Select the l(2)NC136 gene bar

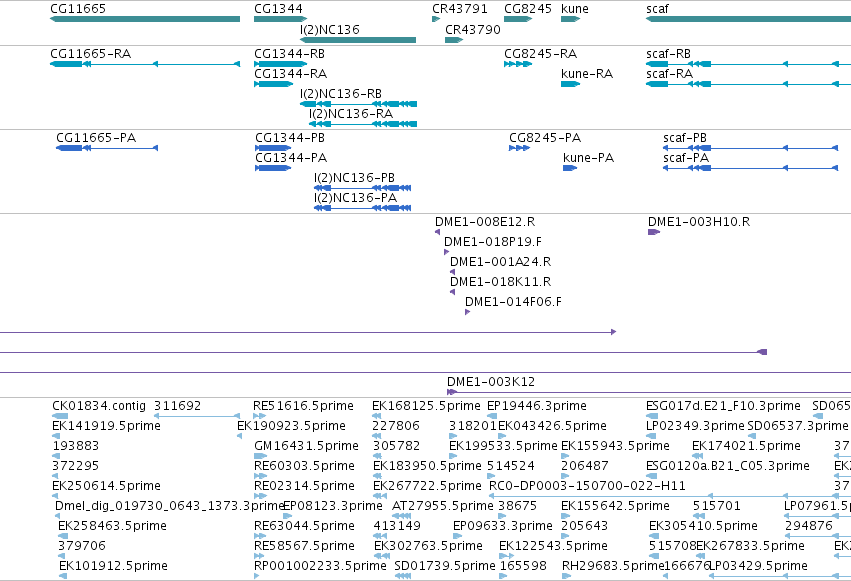[358, 40]
